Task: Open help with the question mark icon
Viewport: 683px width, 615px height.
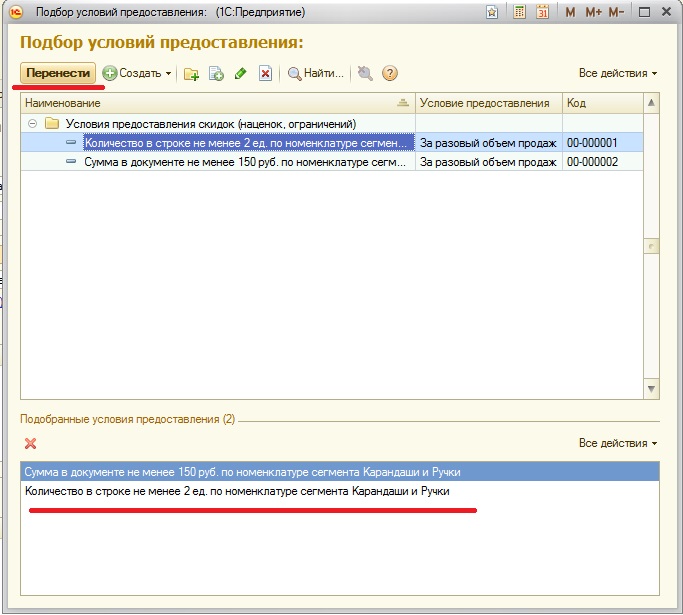Action: tap(390, 73)
